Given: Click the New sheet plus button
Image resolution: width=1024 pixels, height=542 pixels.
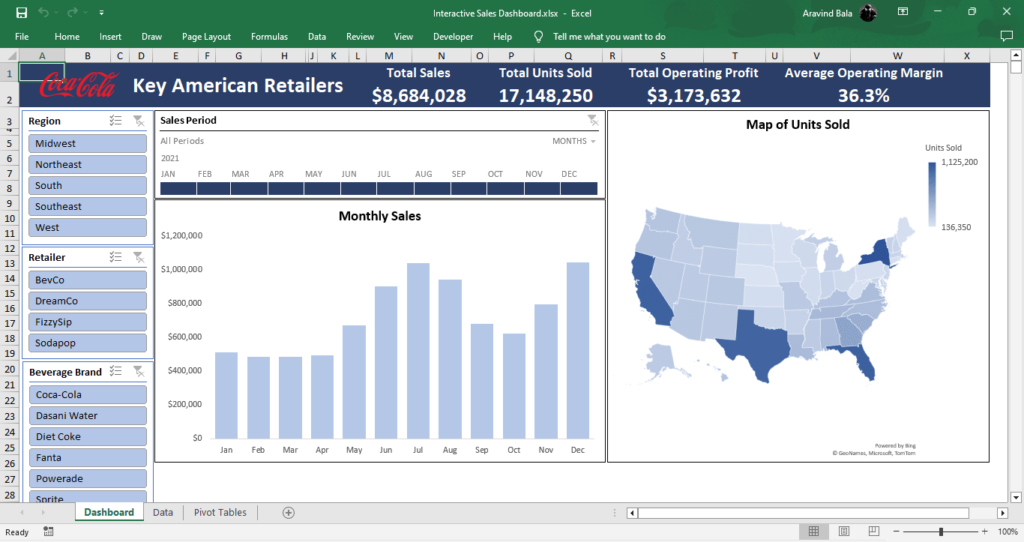Looking at the screenshot, I should pos(289,513).
